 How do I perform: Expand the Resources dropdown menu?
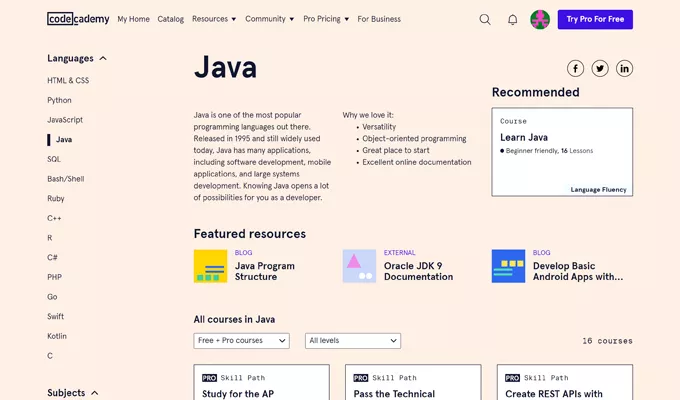click(x=214, y=19)
